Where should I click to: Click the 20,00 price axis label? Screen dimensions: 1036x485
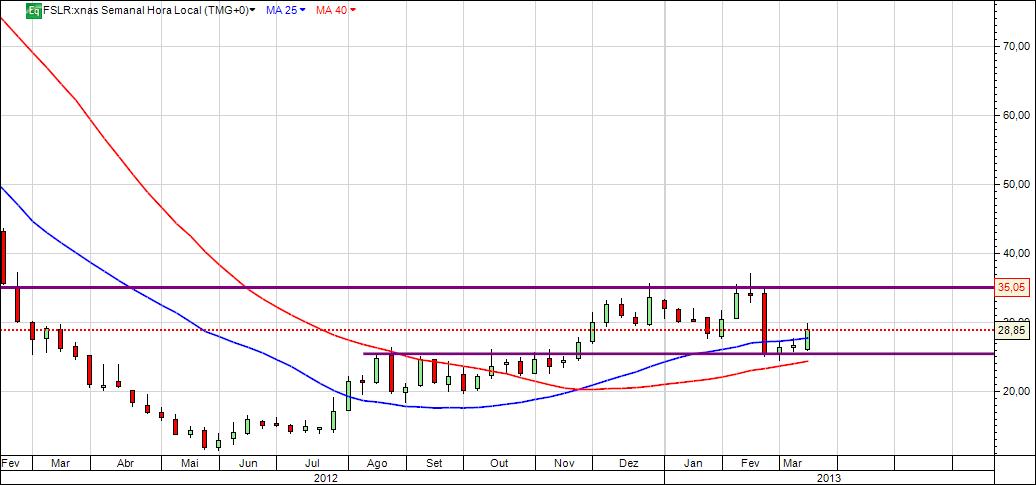point(1014,391)
